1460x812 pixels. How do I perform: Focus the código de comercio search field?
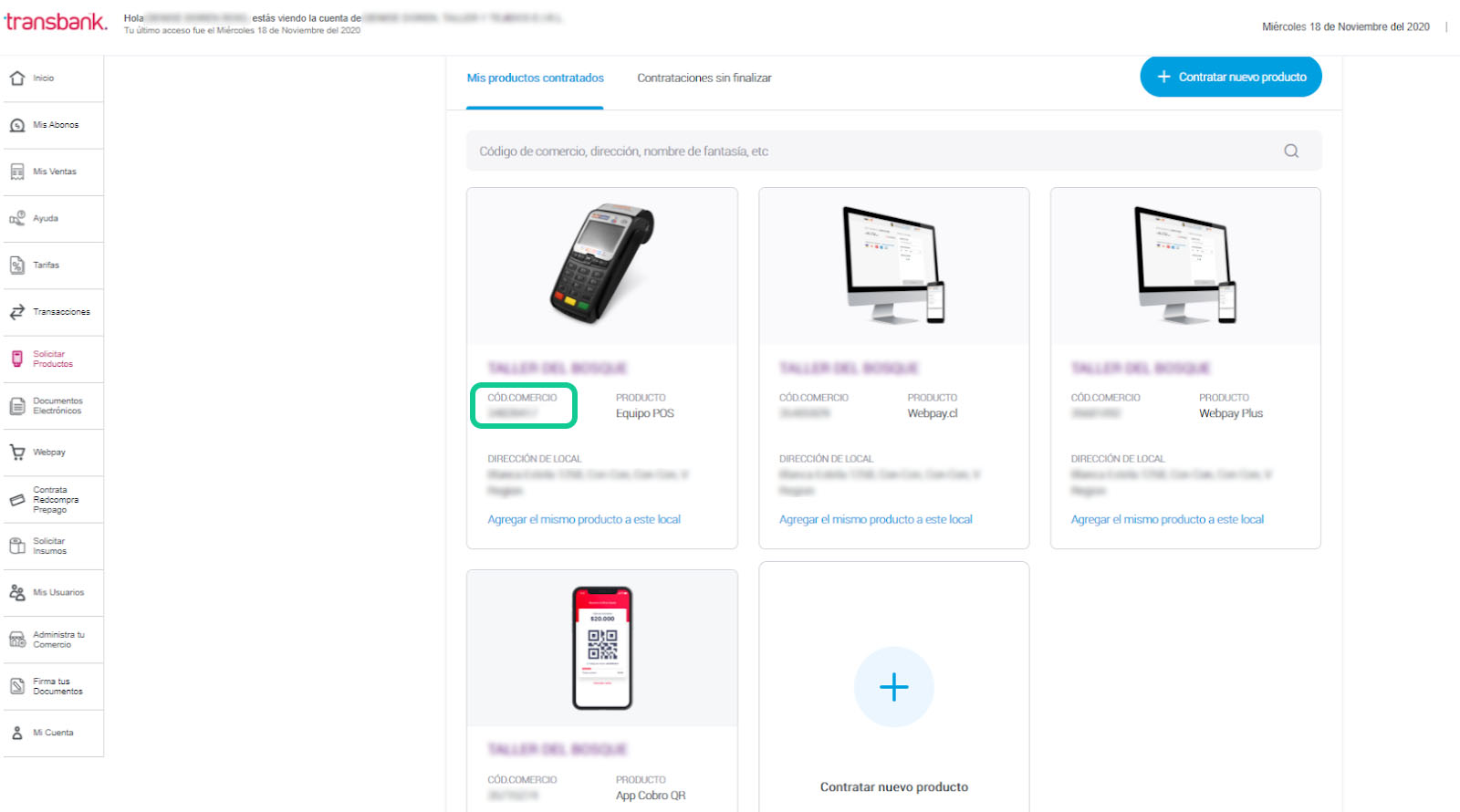[867, 151]
